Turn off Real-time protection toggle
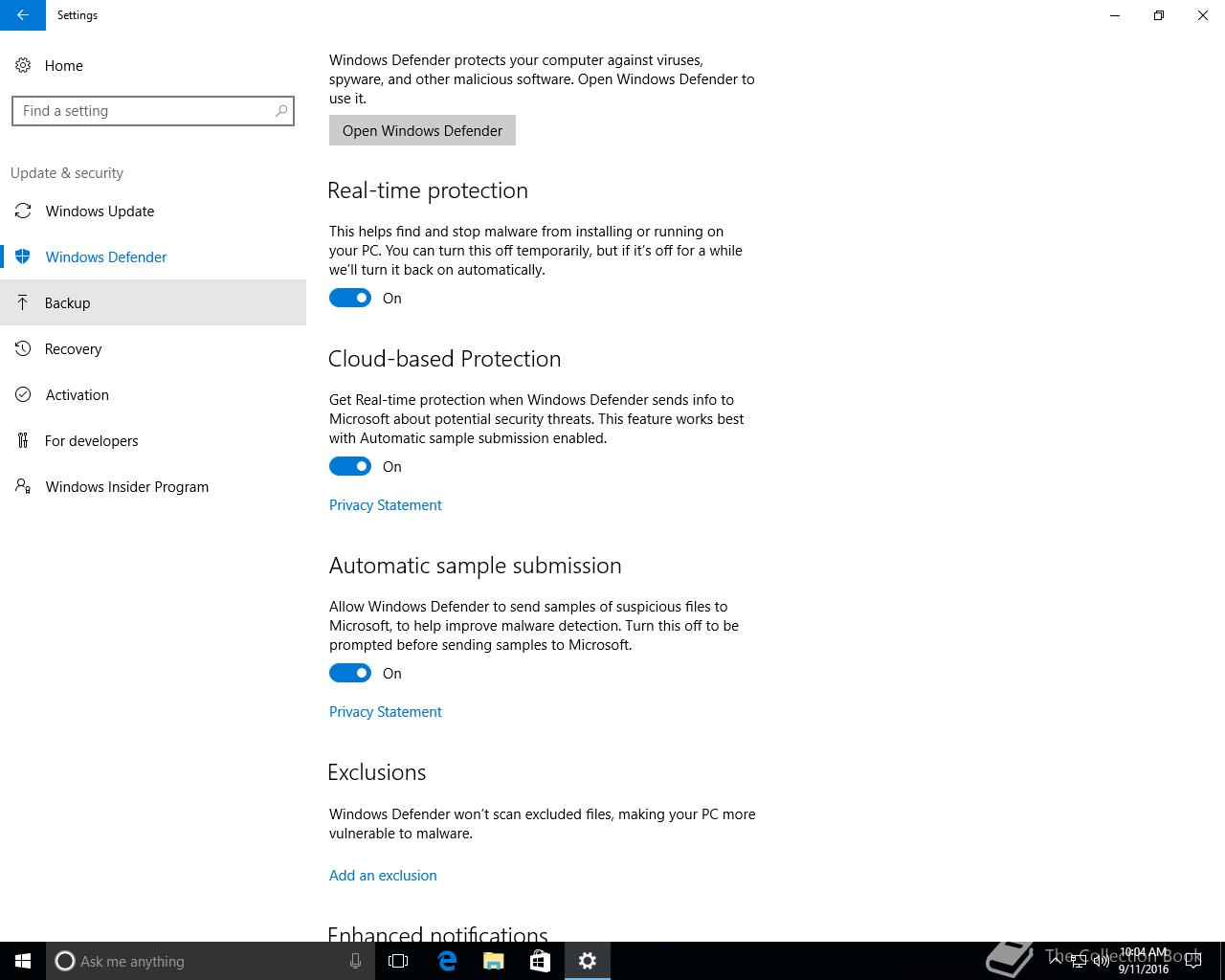 point(350,298)
